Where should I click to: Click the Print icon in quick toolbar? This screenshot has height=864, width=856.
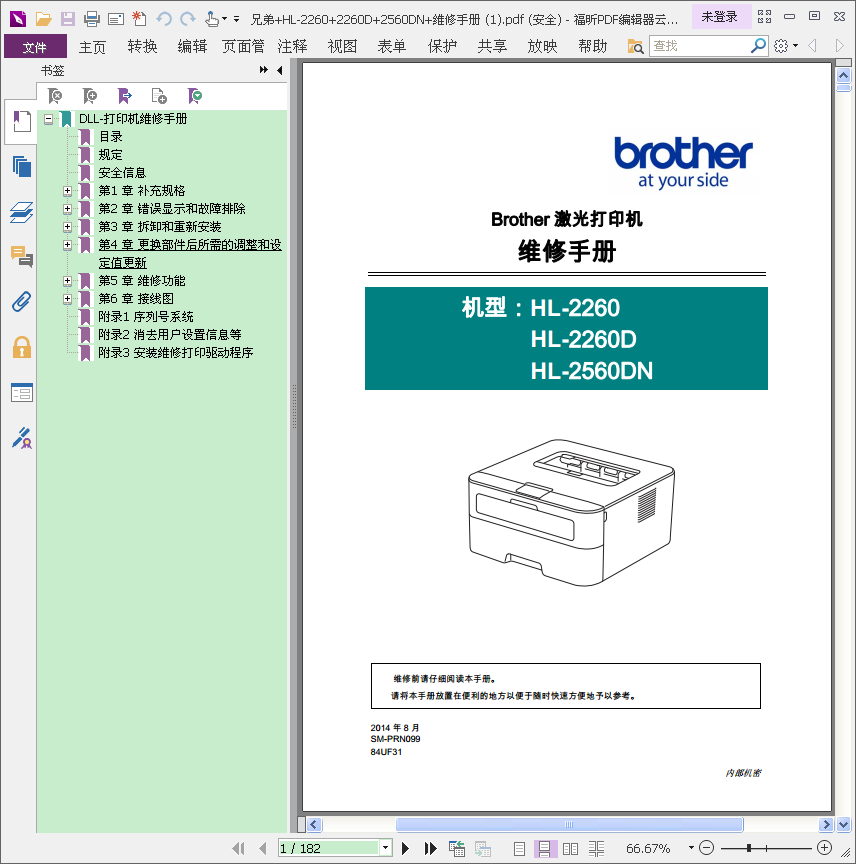coord(91,19)
